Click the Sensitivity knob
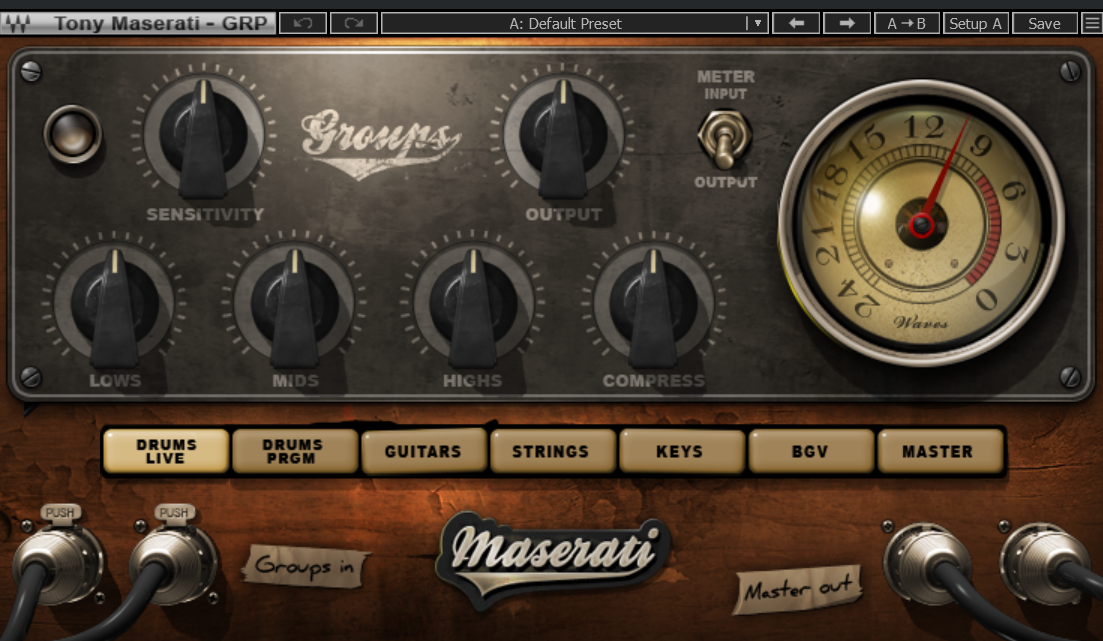The image size is (1103, 641). tap(203, 135)
